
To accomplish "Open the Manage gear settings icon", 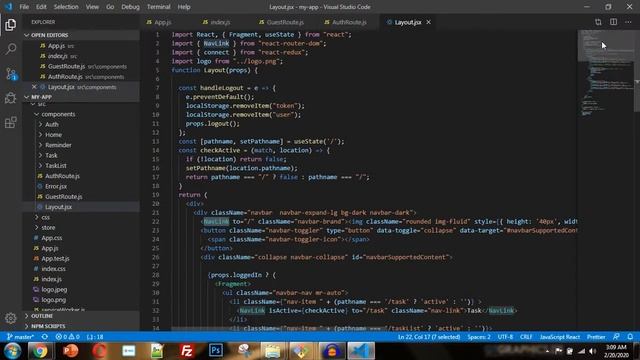I will [x=11, y=318].
